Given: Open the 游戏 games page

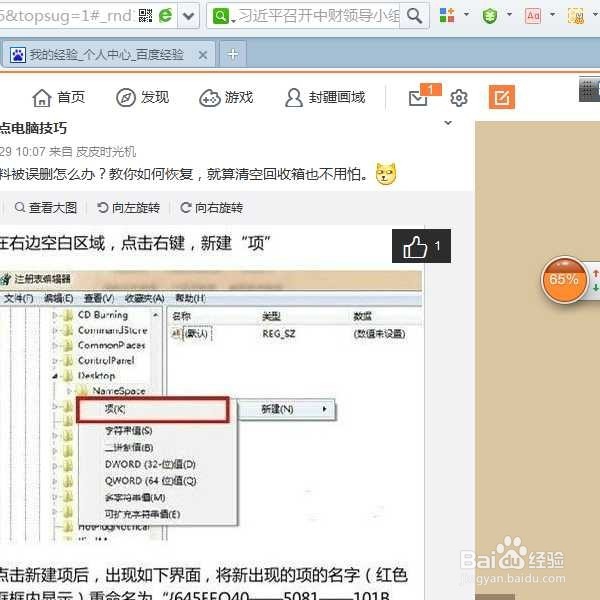Looking at the screenshot, I should click(226, 98).
